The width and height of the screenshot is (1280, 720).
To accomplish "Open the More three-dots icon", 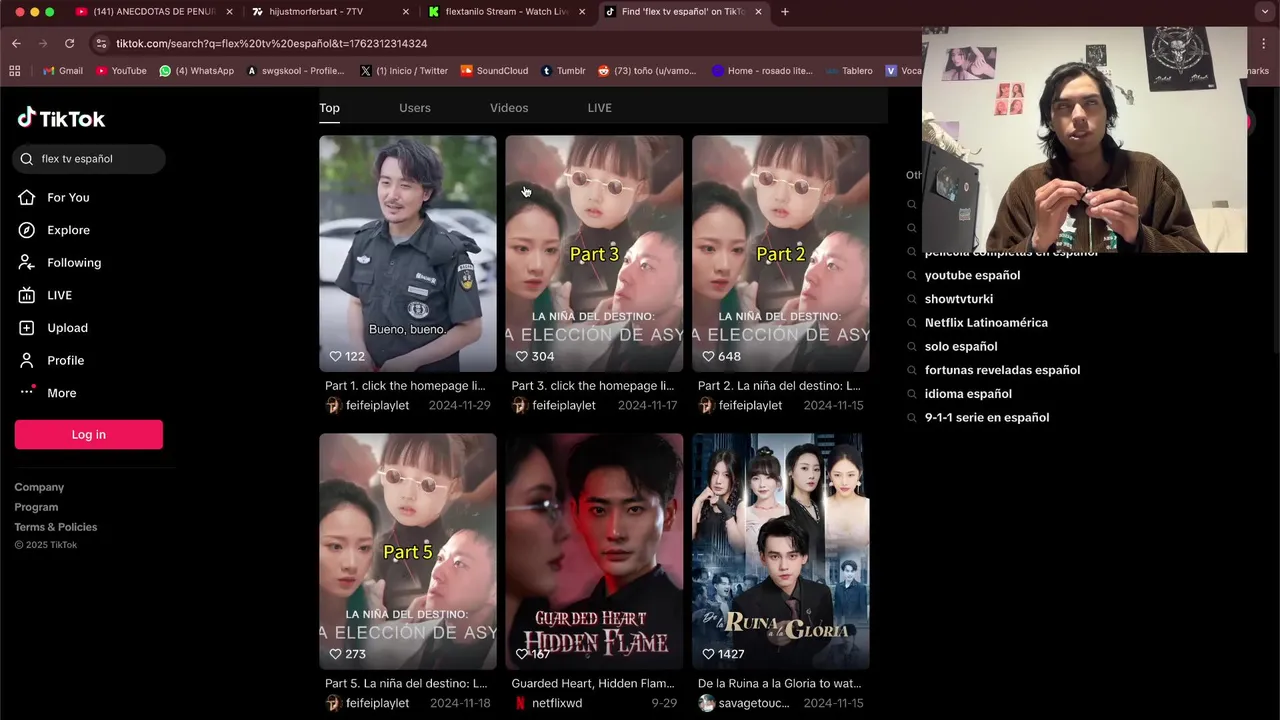I will pos(27,392).
